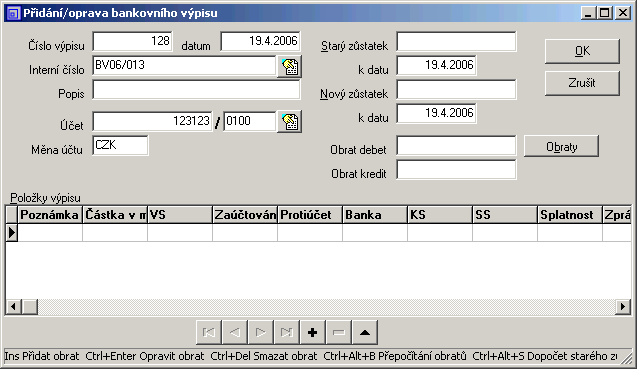This screenshot has height=369, width=637.
Task: Confirm with the OK button
Action: click(x=582, y=51)
